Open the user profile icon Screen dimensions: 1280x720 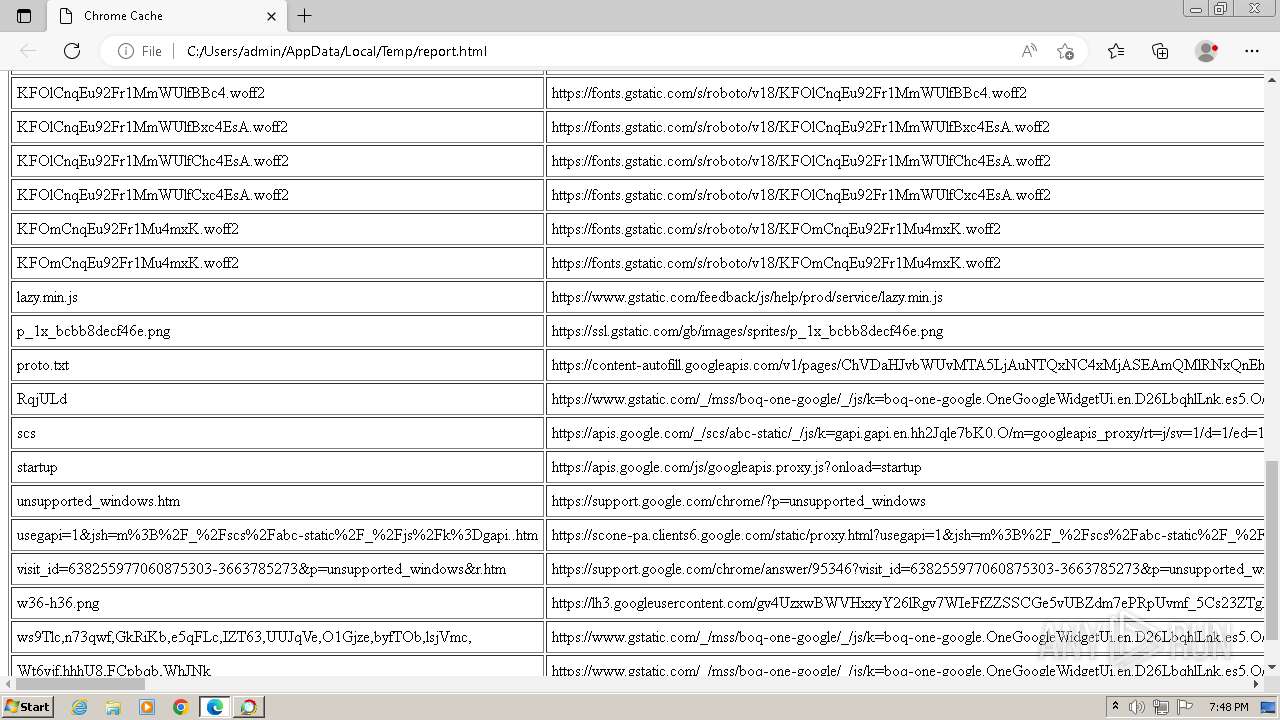(1207, 51)
